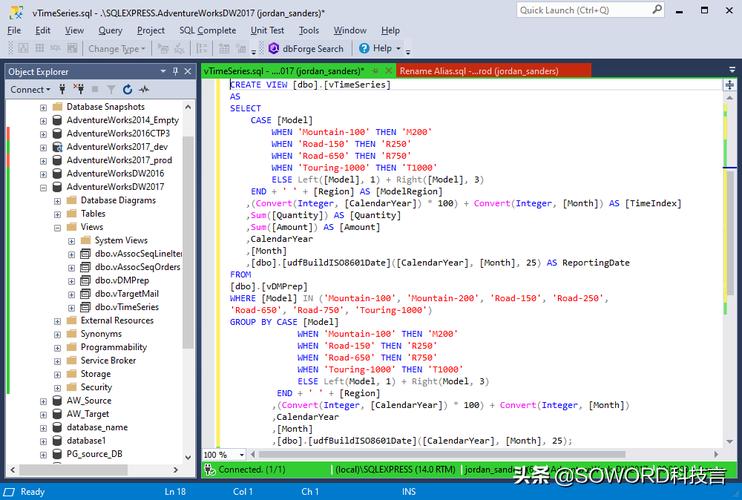Image resolution: width=742 pixels, height=500 pixels.
Task: Select the dbo.vTimeSeries view icon
Action: [85, 307]
